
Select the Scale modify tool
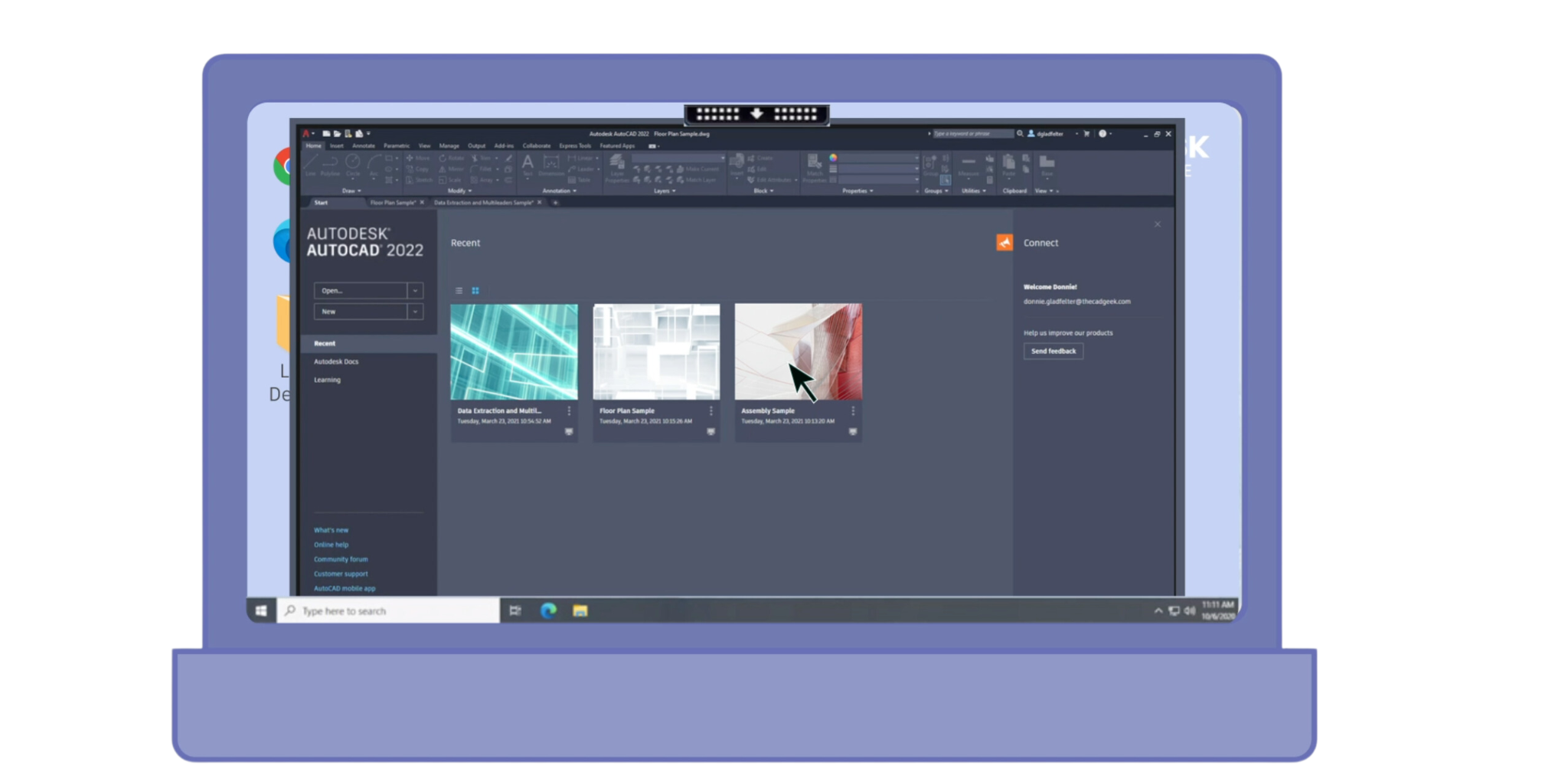click(450, 180)
